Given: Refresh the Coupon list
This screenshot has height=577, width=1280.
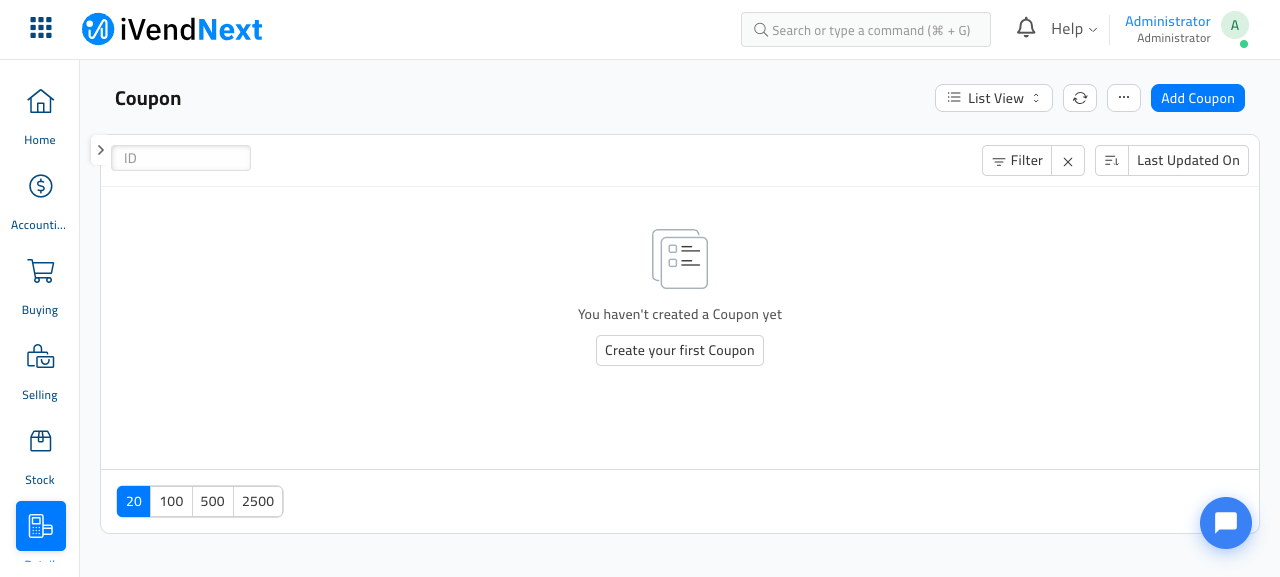Looking at the screenshot, I should click(x=1080, y=98).
